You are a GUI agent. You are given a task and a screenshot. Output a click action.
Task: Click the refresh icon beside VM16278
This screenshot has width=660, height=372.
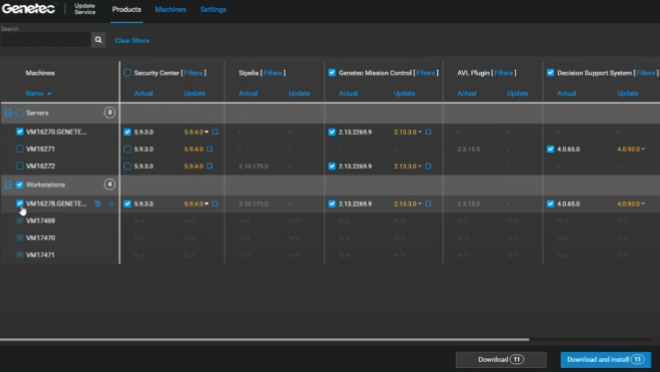pos(98,204)
